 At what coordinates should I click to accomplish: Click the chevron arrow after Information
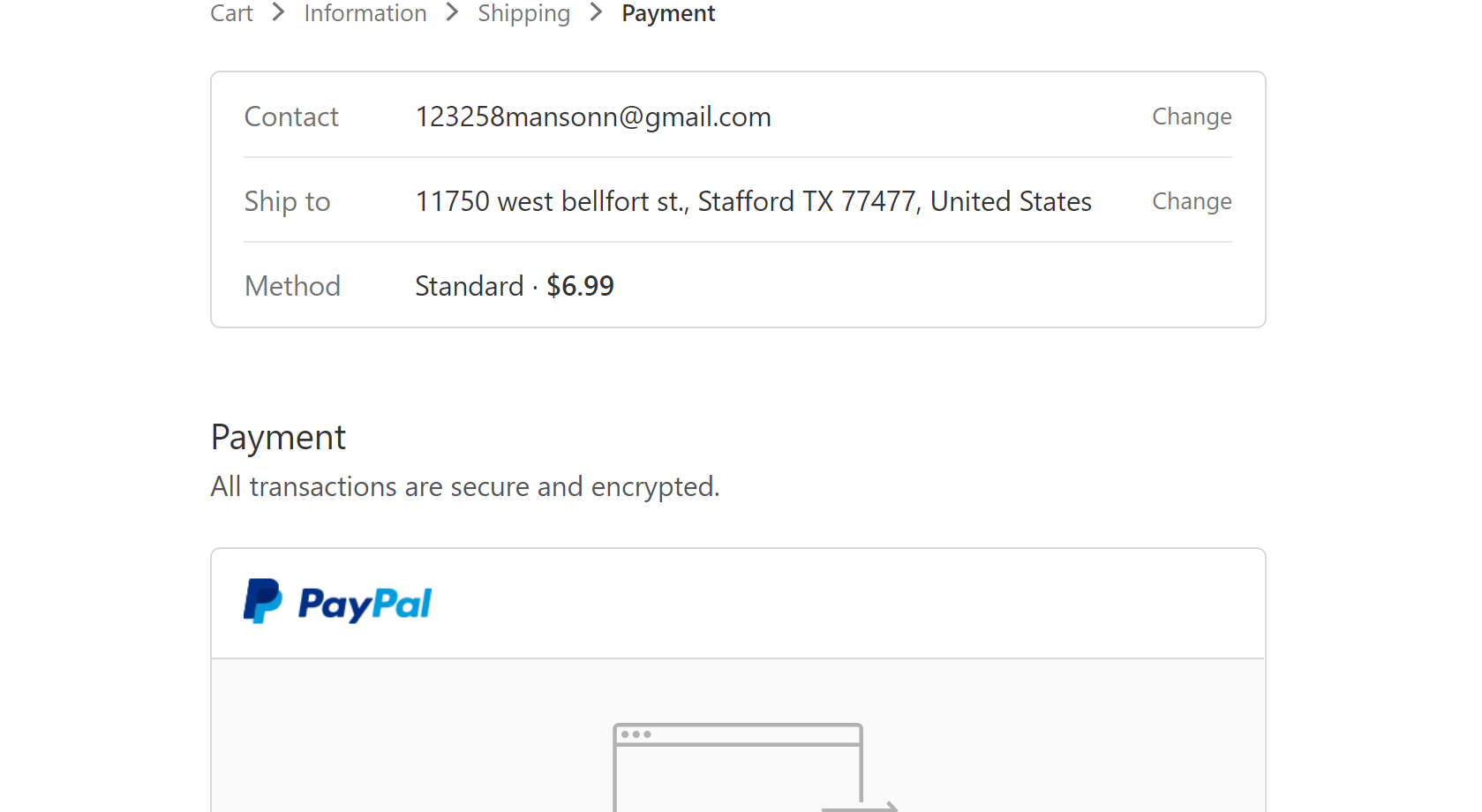click(452, 12)
